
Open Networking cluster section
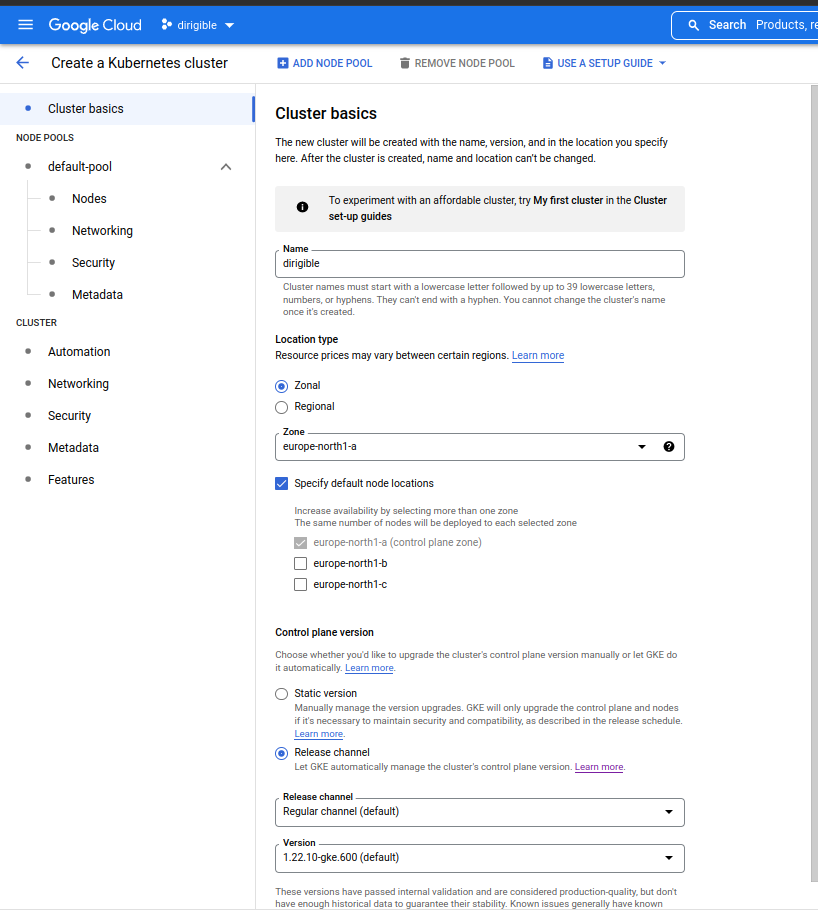79,384
